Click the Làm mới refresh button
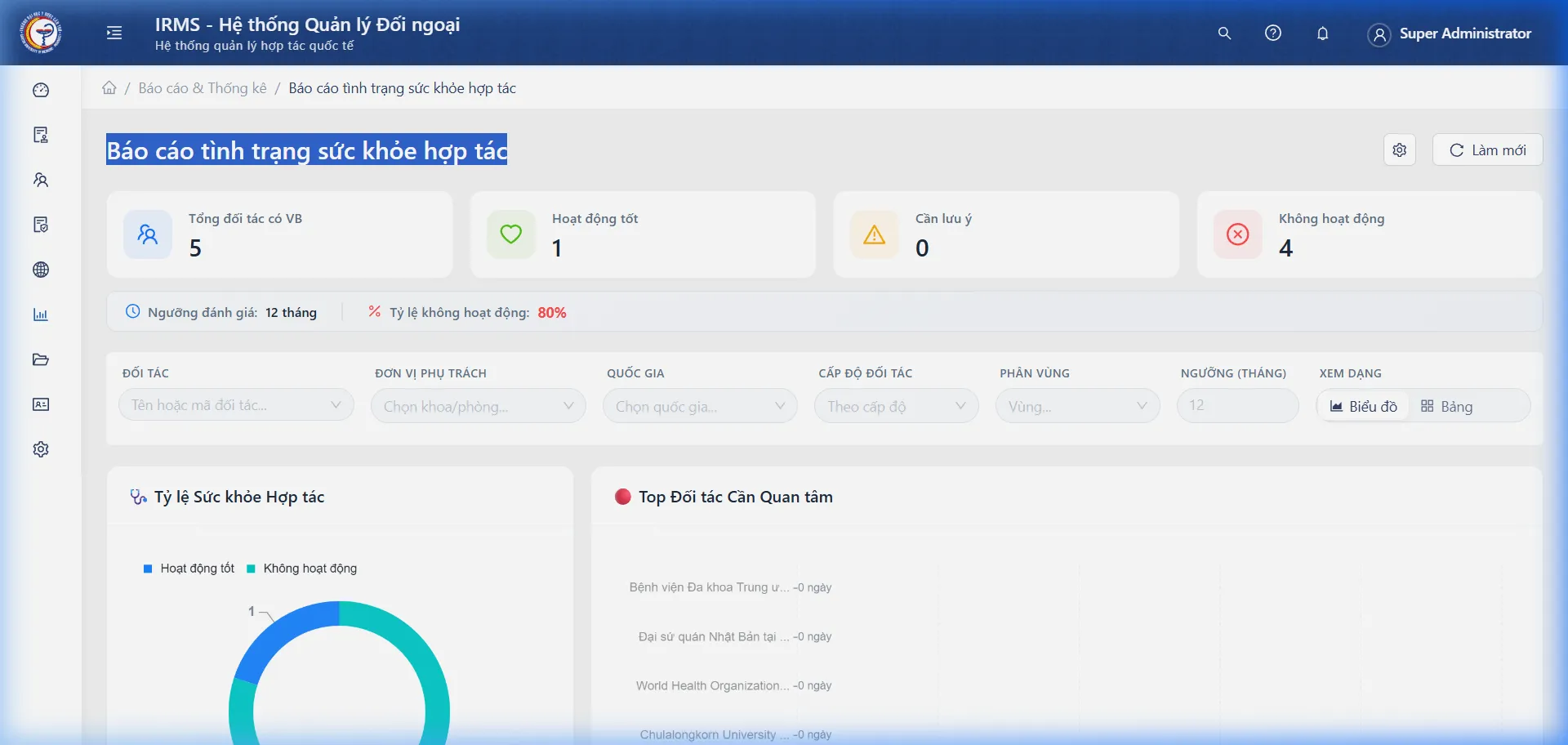Screen dimensions: 1568x745 [1487, 150]
